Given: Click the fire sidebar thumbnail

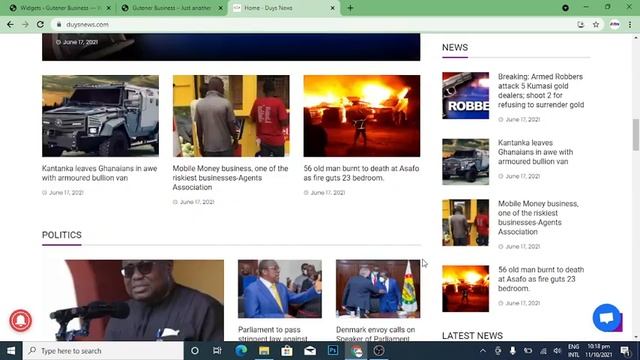Looking at the screenshot, I should pos(465,289).
